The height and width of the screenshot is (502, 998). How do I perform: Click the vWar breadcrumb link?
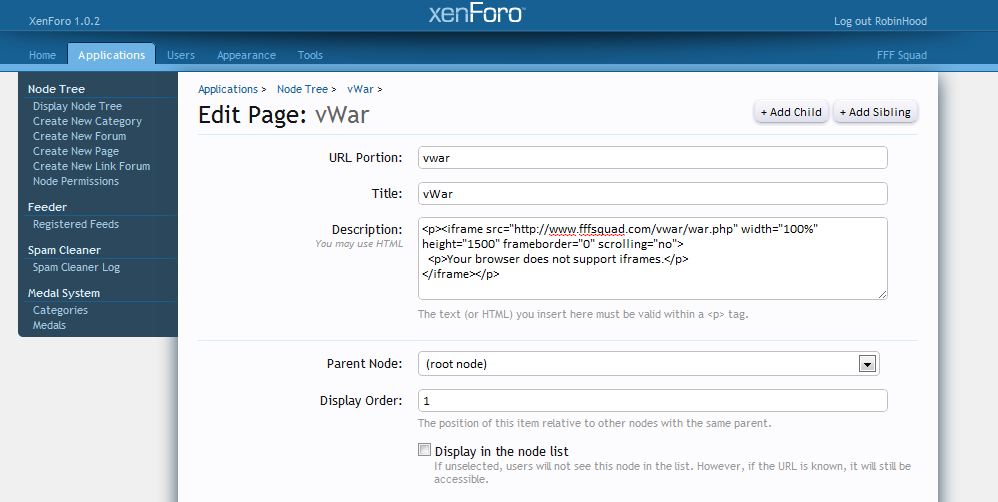pos(360,89)
